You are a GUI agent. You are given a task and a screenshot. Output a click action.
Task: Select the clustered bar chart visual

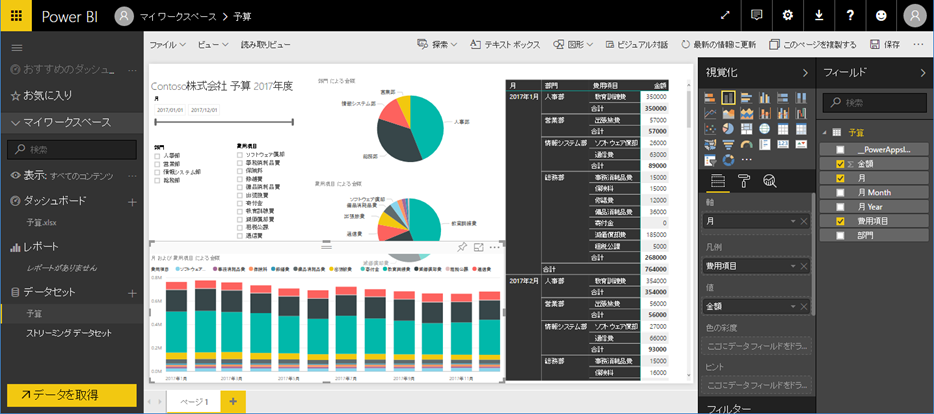tap(746, 97)
